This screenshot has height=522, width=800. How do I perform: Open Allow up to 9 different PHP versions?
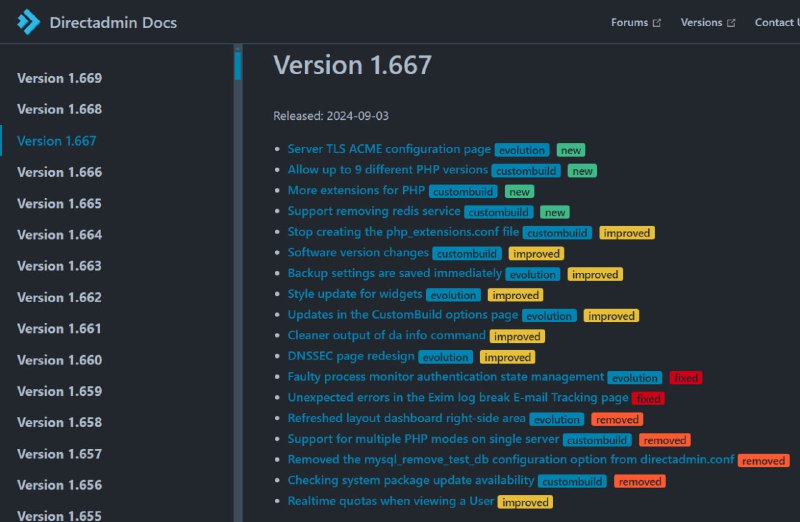point(388,170)
